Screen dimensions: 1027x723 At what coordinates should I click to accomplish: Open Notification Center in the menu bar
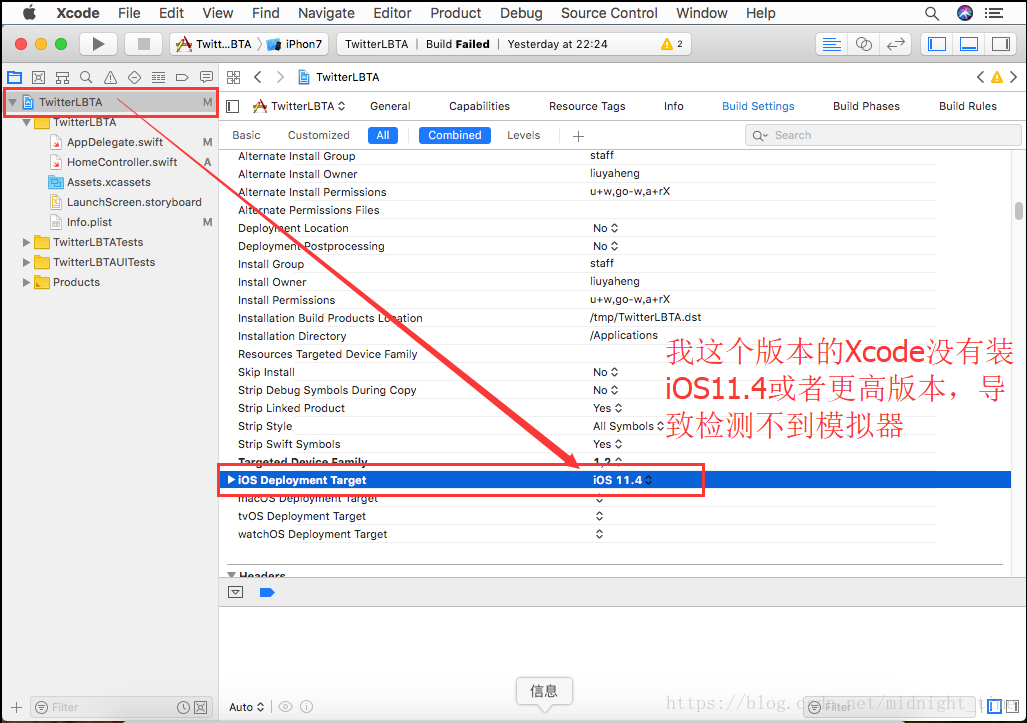click(x=994, y=13)
